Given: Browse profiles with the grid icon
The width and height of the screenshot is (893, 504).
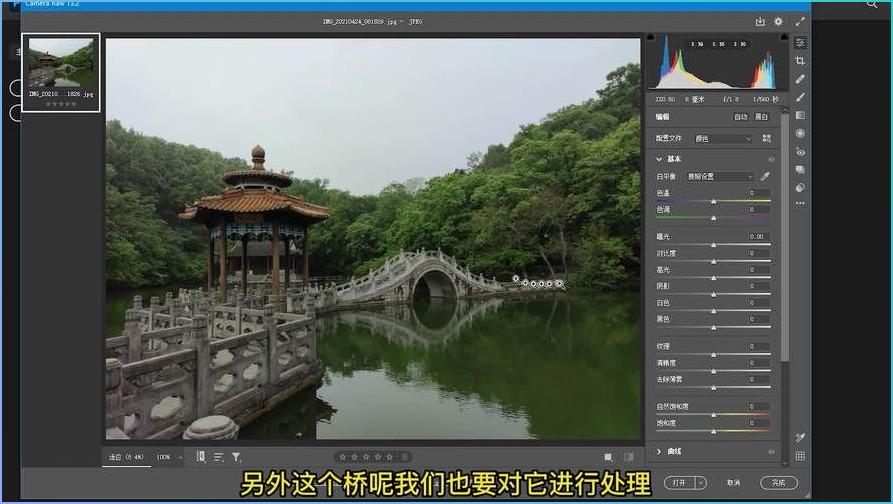Looking at the screenshot, I should tap(767, 138).
